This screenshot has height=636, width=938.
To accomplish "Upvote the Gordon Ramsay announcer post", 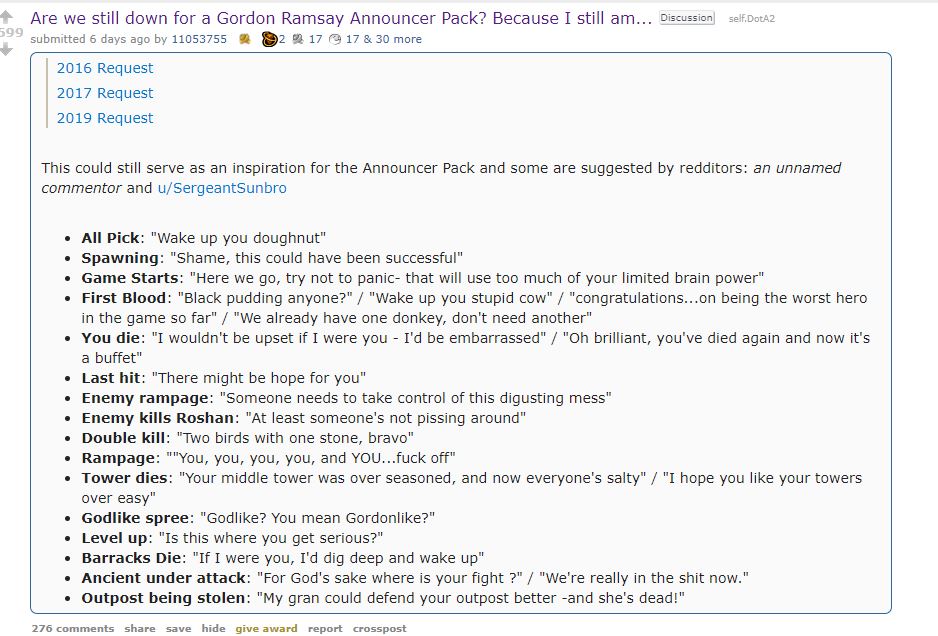I will [8, 16].
